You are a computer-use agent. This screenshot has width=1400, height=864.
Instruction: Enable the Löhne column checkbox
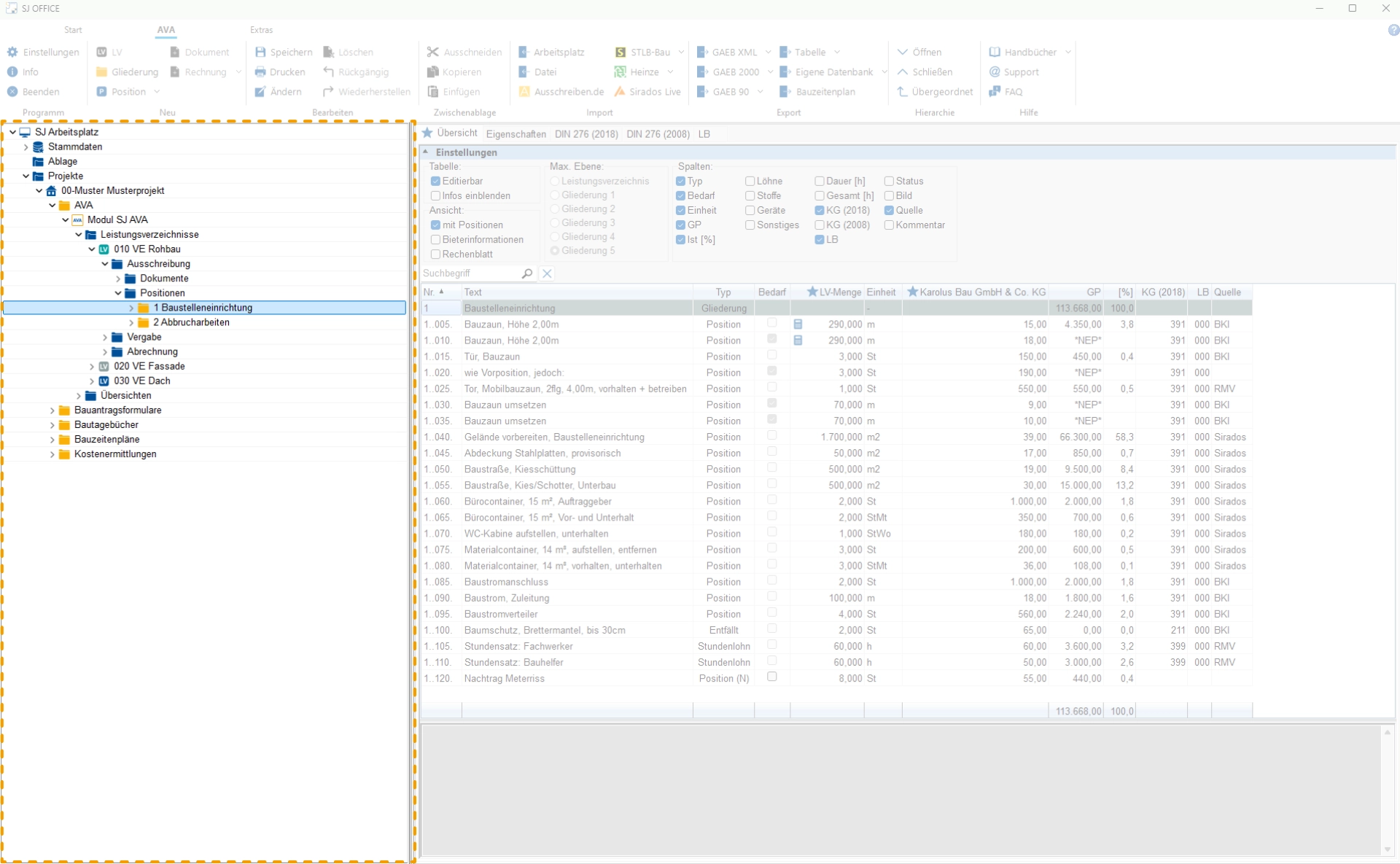(x=750, y=181)
